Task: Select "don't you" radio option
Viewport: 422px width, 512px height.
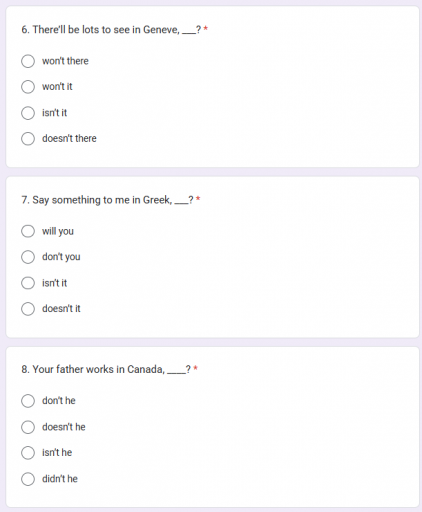Action: [28, 257]
